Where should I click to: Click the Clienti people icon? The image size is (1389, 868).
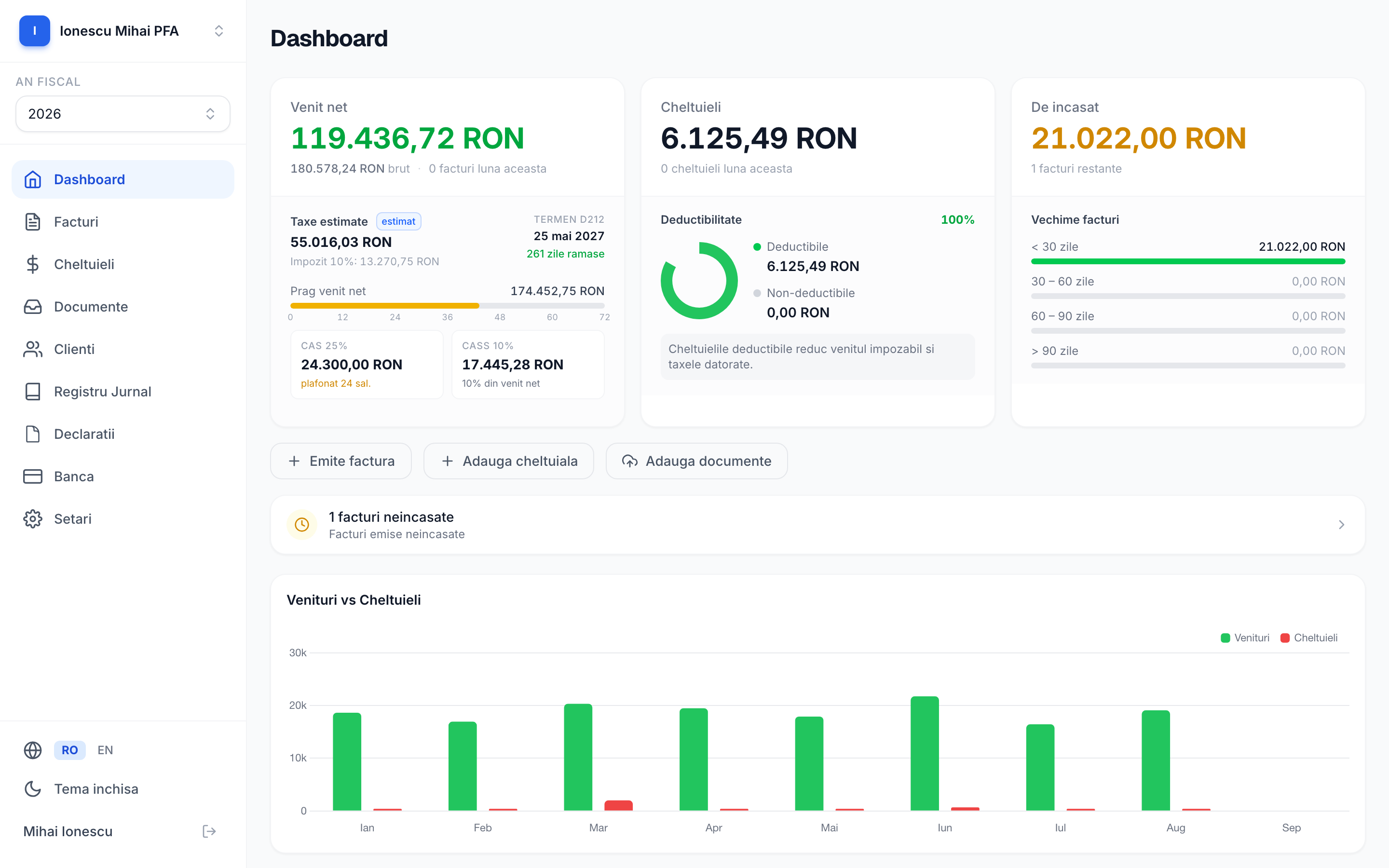pos(33,350)
